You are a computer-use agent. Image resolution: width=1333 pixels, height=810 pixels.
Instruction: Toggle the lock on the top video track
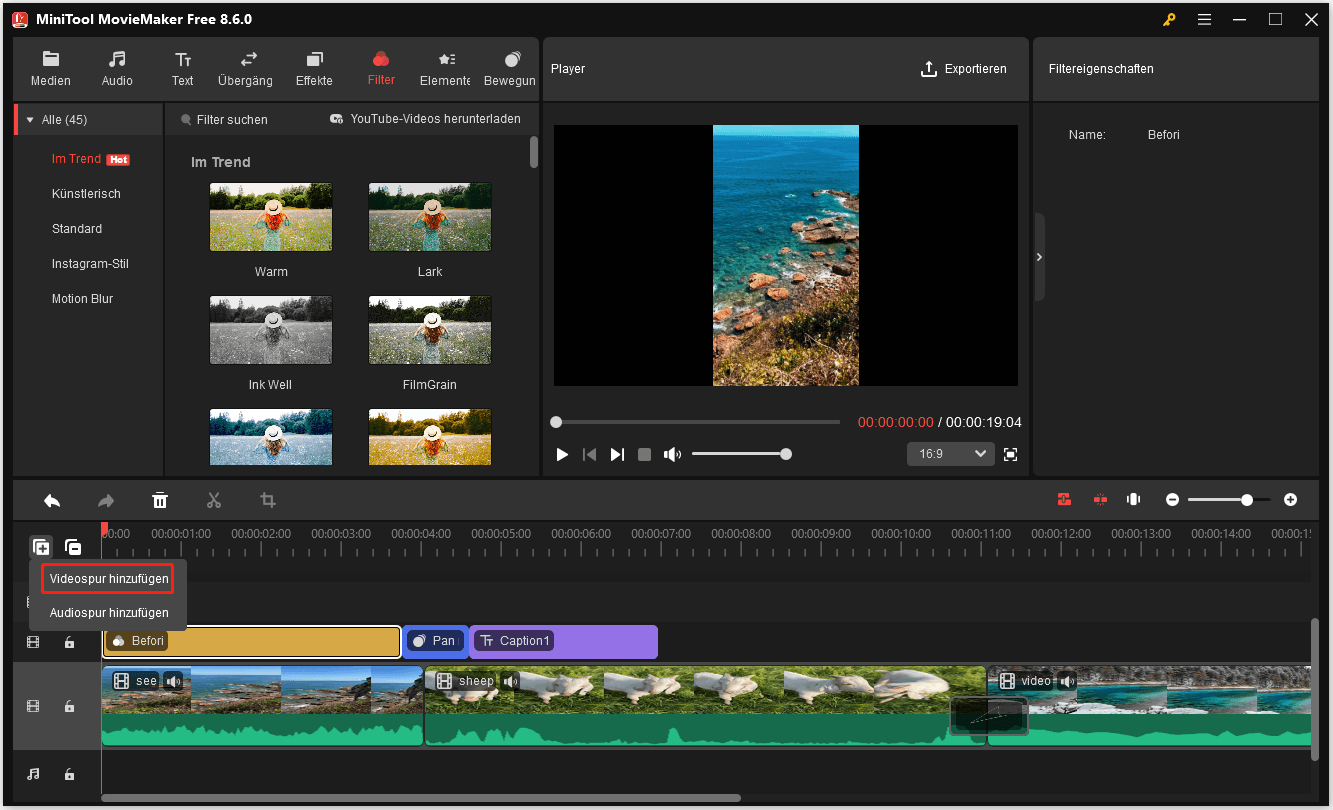(69, 642)
